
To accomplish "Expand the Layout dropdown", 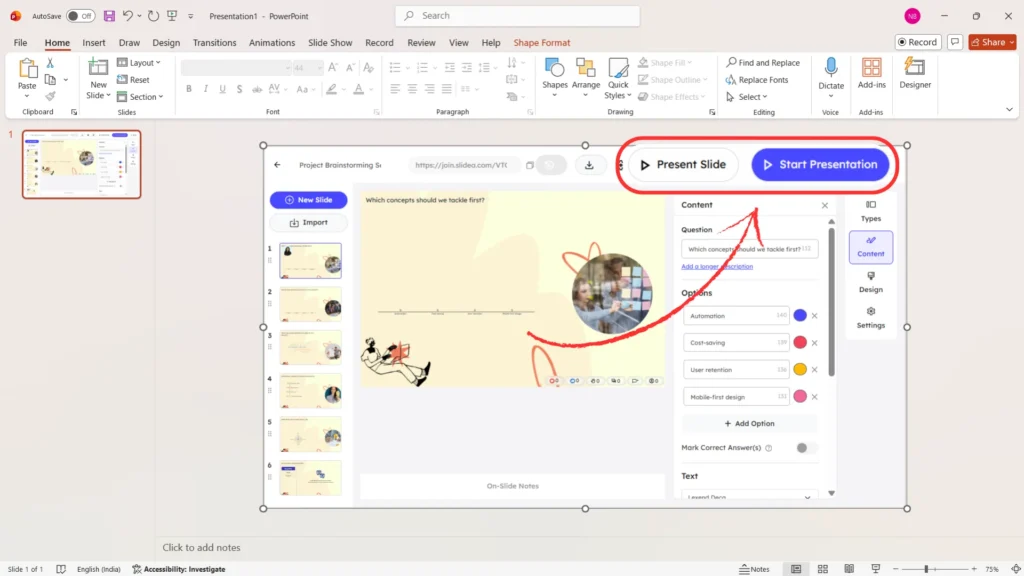I will coord(144,63).
